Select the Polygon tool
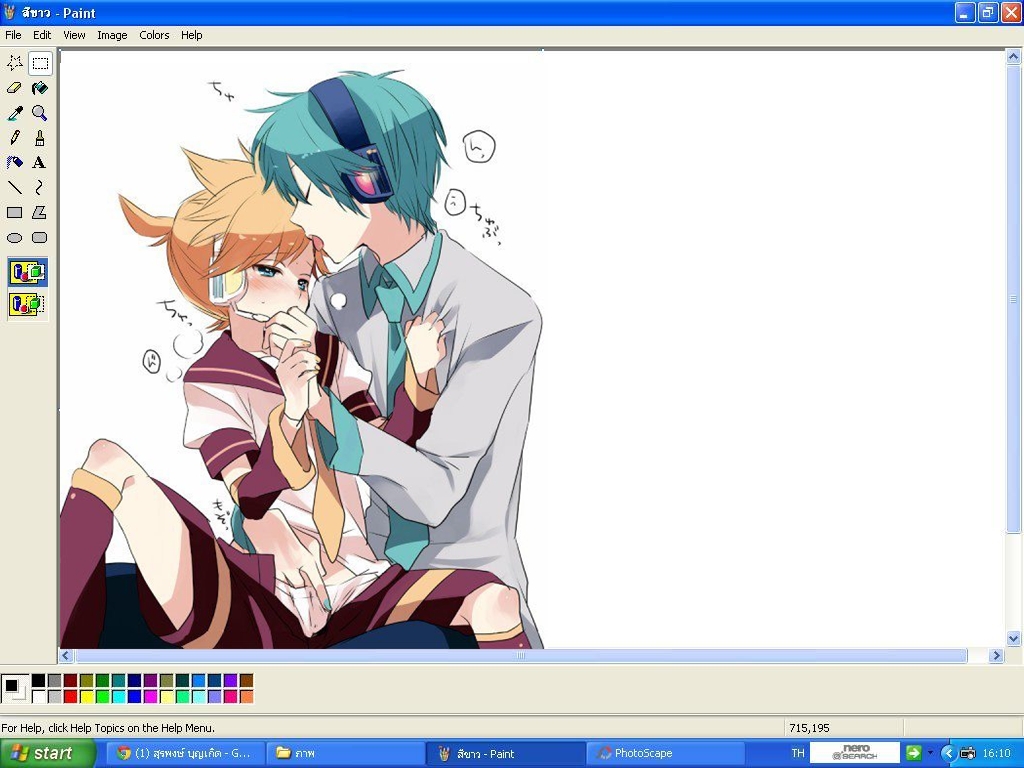 coord(40,212)
